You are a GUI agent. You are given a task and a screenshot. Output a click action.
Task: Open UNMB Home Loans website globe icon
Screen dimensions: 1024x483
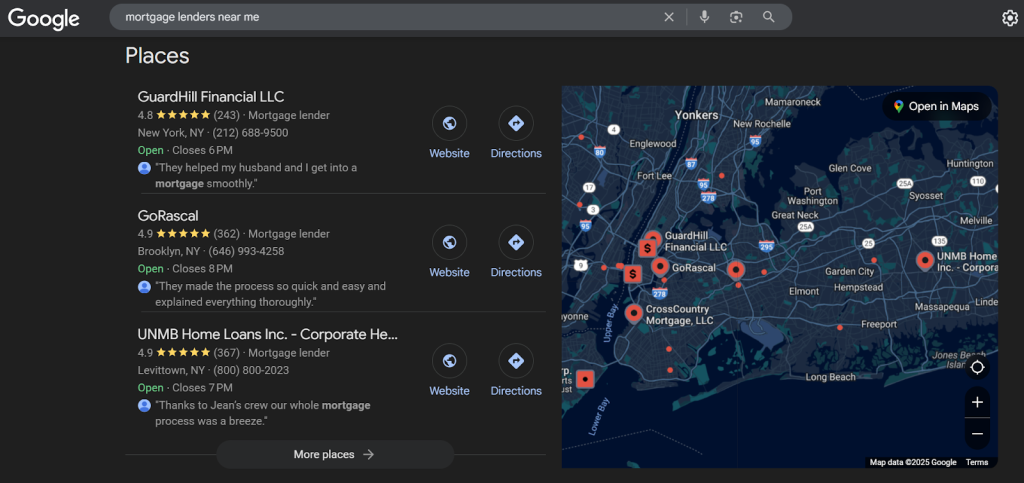click(449, 360)
